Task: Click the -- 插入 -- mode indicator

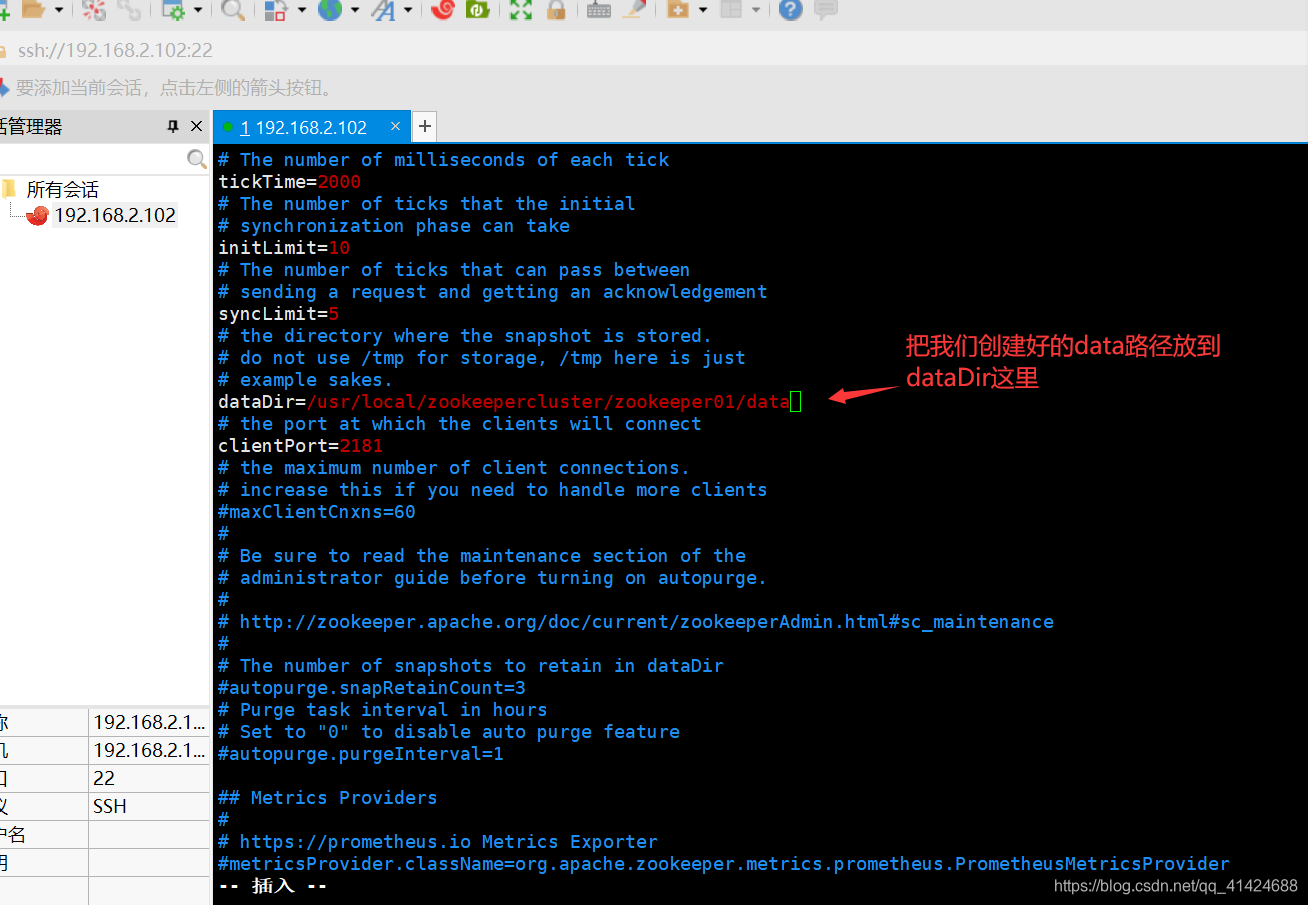Action: 273,886
